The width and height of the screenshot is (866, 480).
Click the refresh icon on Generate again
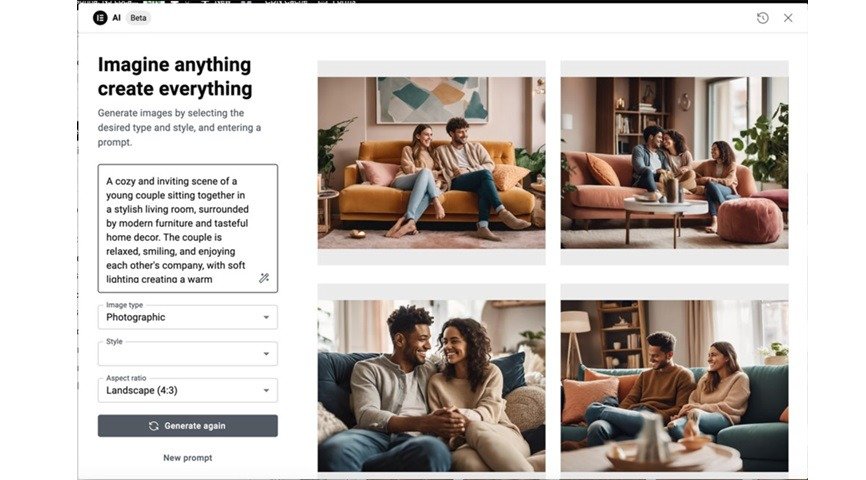[x=154, y=426]
